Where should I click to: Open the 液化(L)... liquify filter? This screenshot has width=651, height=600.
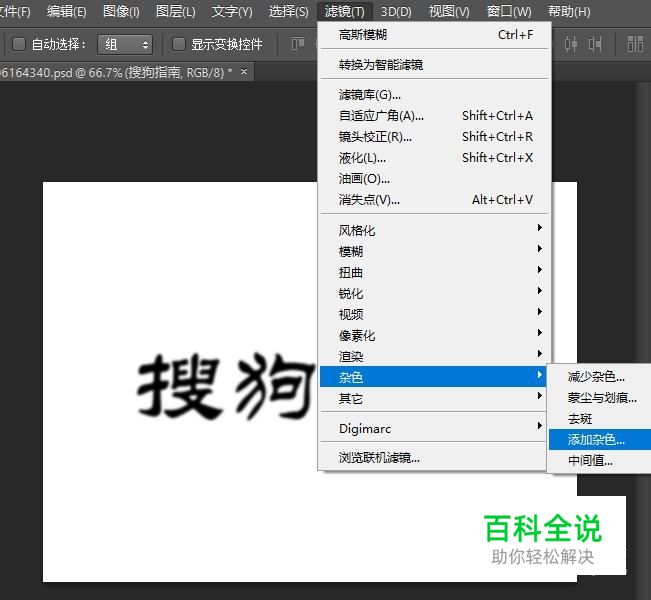(x=435, y=158)
